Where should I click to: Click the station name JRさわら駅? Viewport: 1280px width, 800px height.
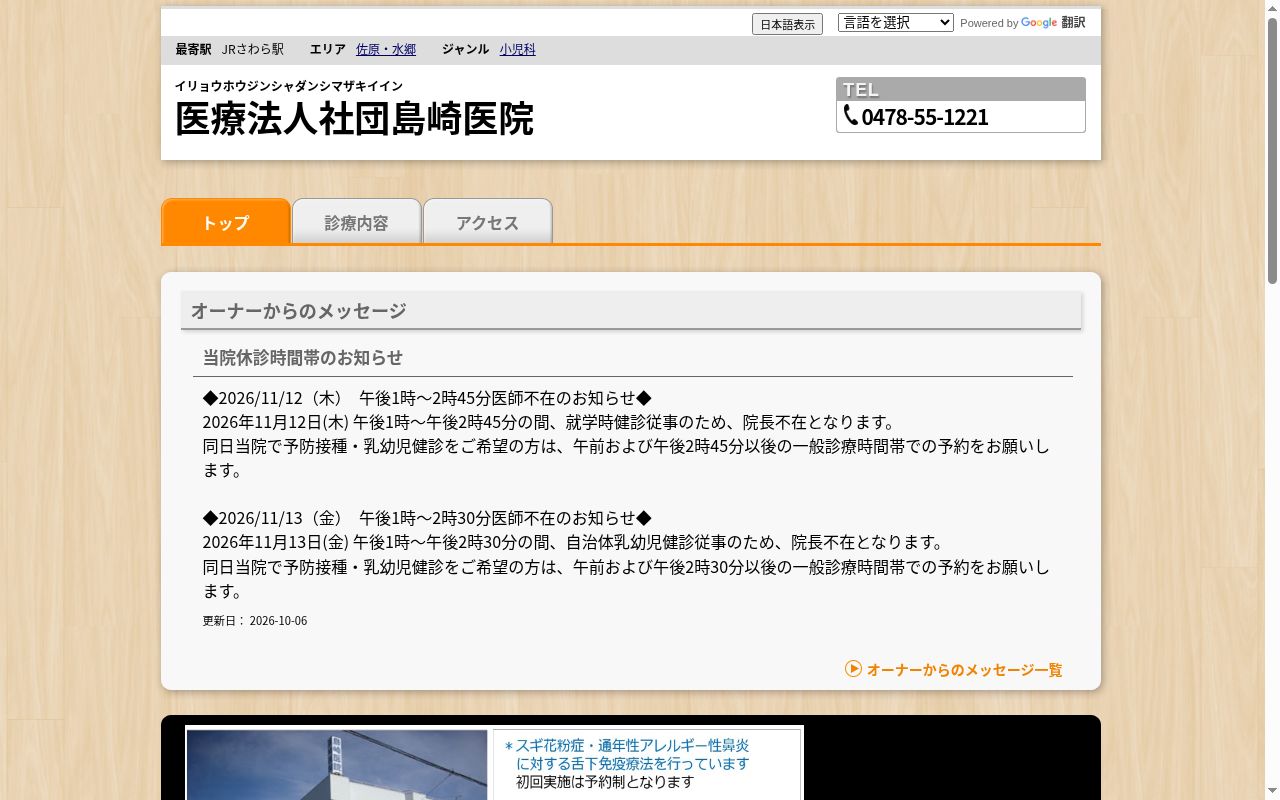pyautogui.click(x=253, y=49)
